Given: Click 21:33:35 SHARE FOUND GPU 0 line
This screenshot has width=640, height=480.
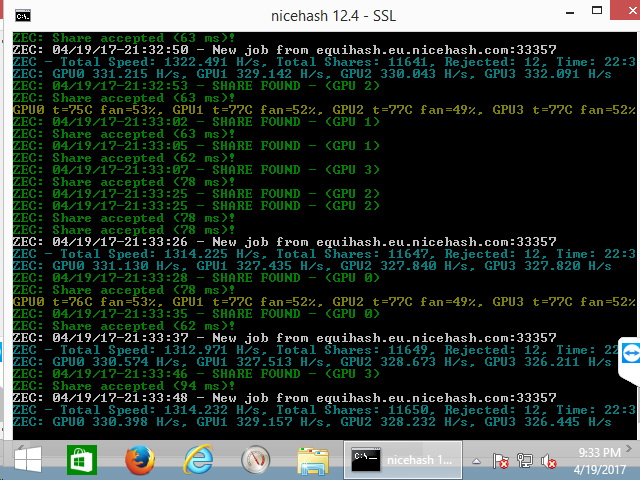Looking at the screenshot, I should [x=196, y=314].
